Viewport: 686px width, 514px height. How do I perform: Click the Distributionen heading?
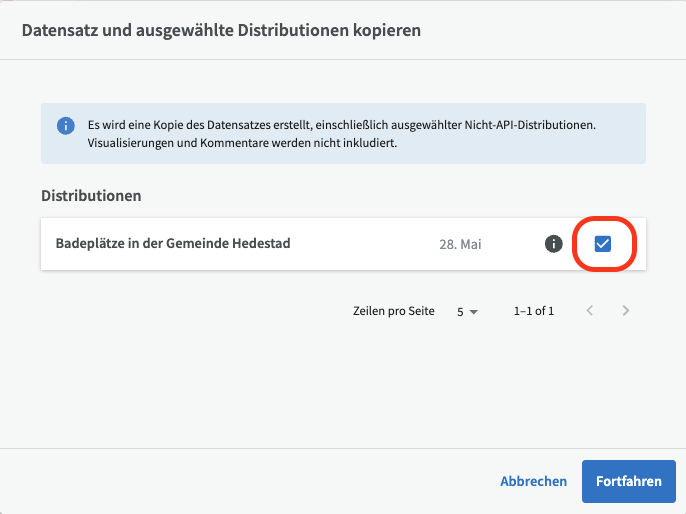point(91,196)
